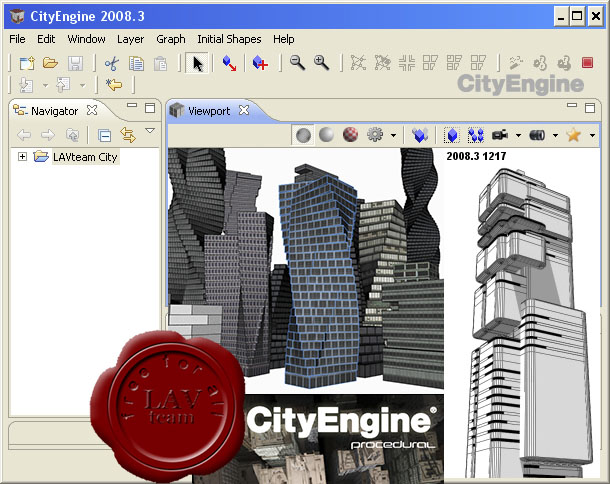Toggle the multiple blue shapes frame icon

coord(476,135)
